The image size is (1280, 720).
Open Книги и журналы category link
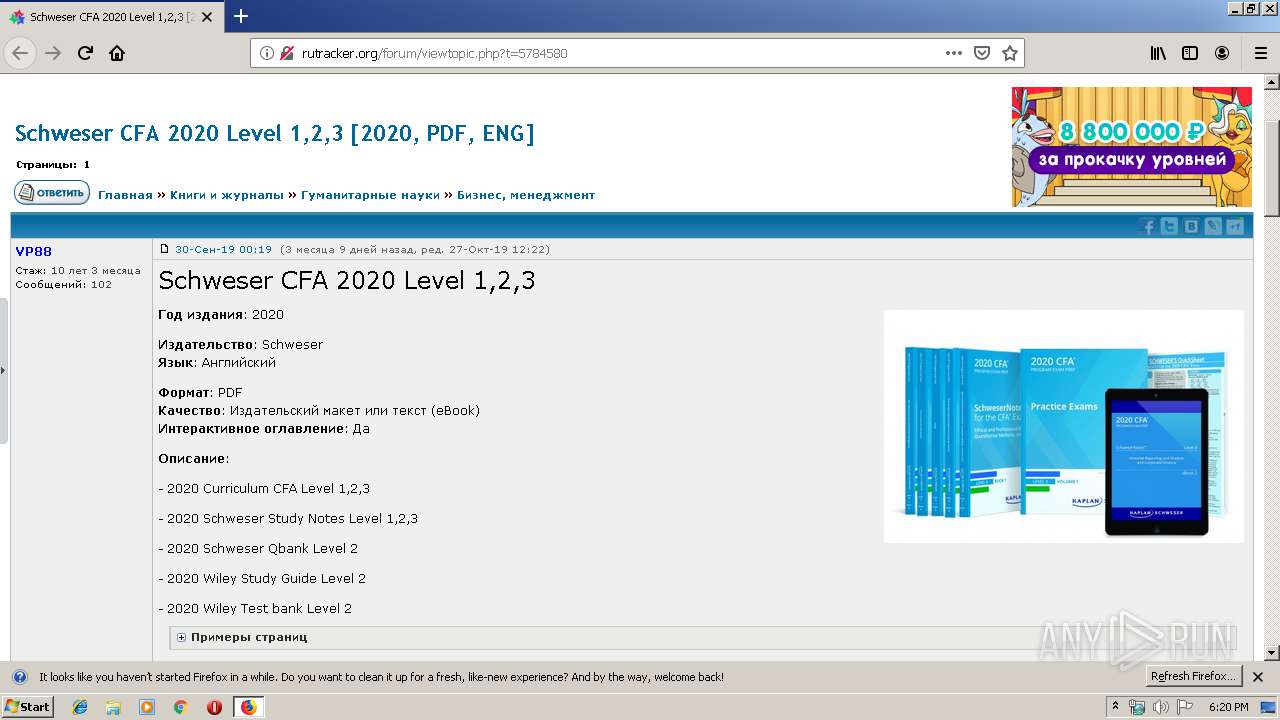pos(227,195)
